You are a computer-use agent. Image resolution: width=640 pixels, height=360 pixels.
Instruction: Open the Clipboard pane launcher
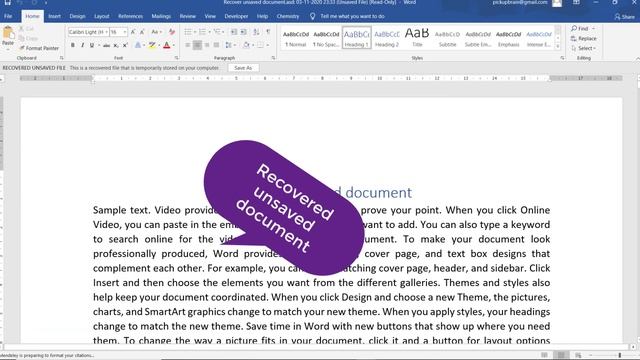coord(61,58)
